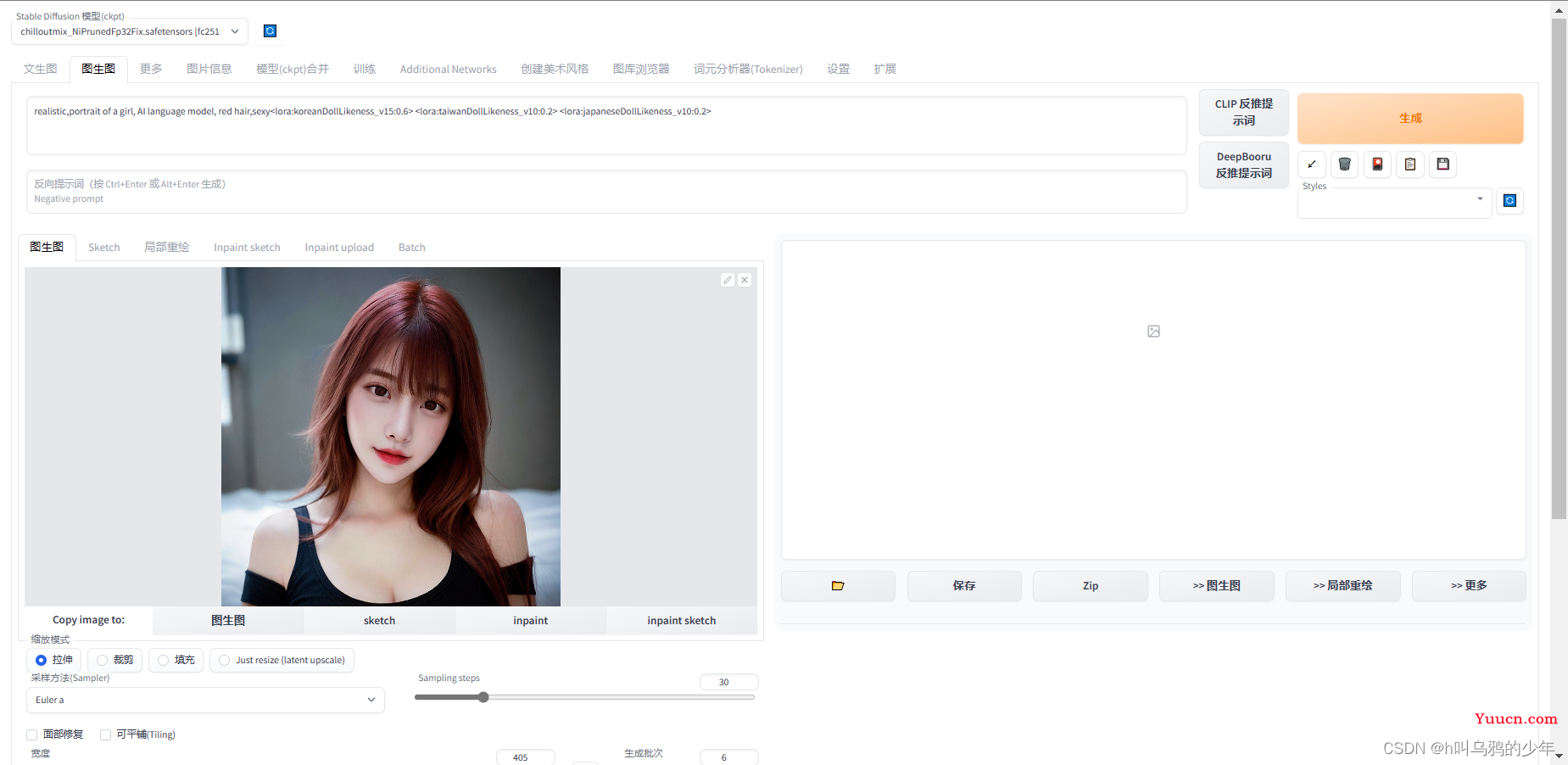Remove the uploaded portrait image
The width and height of the screenshot is (1568, 765).
pyautogui.click(x=745, y=280)
